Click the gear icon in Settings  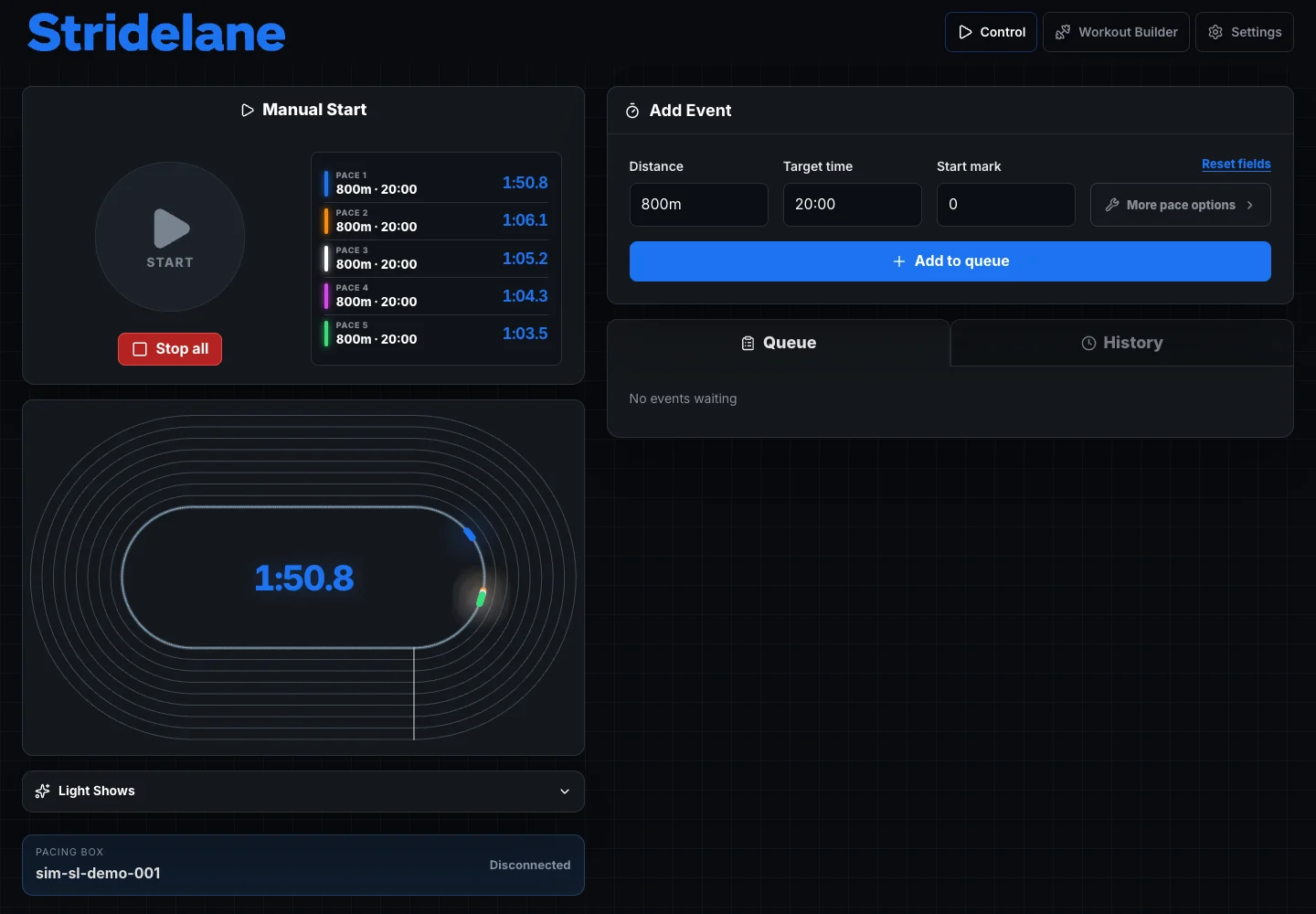(x=1215, y=32)
